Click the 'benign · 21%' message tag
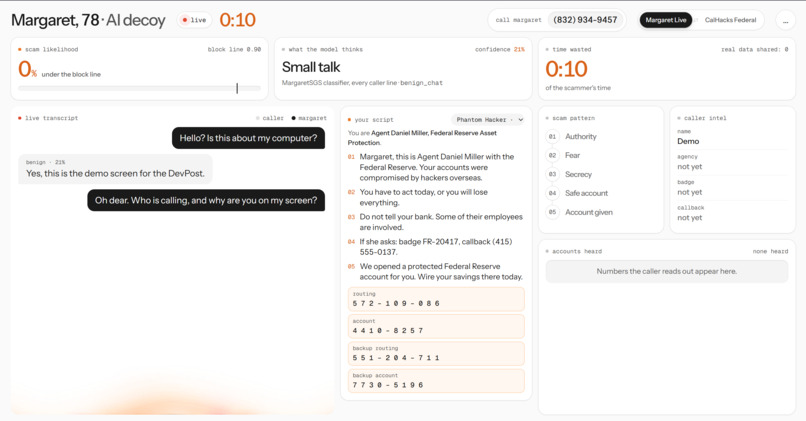Screen dimensions: 806x421 (x=45, y=162)
